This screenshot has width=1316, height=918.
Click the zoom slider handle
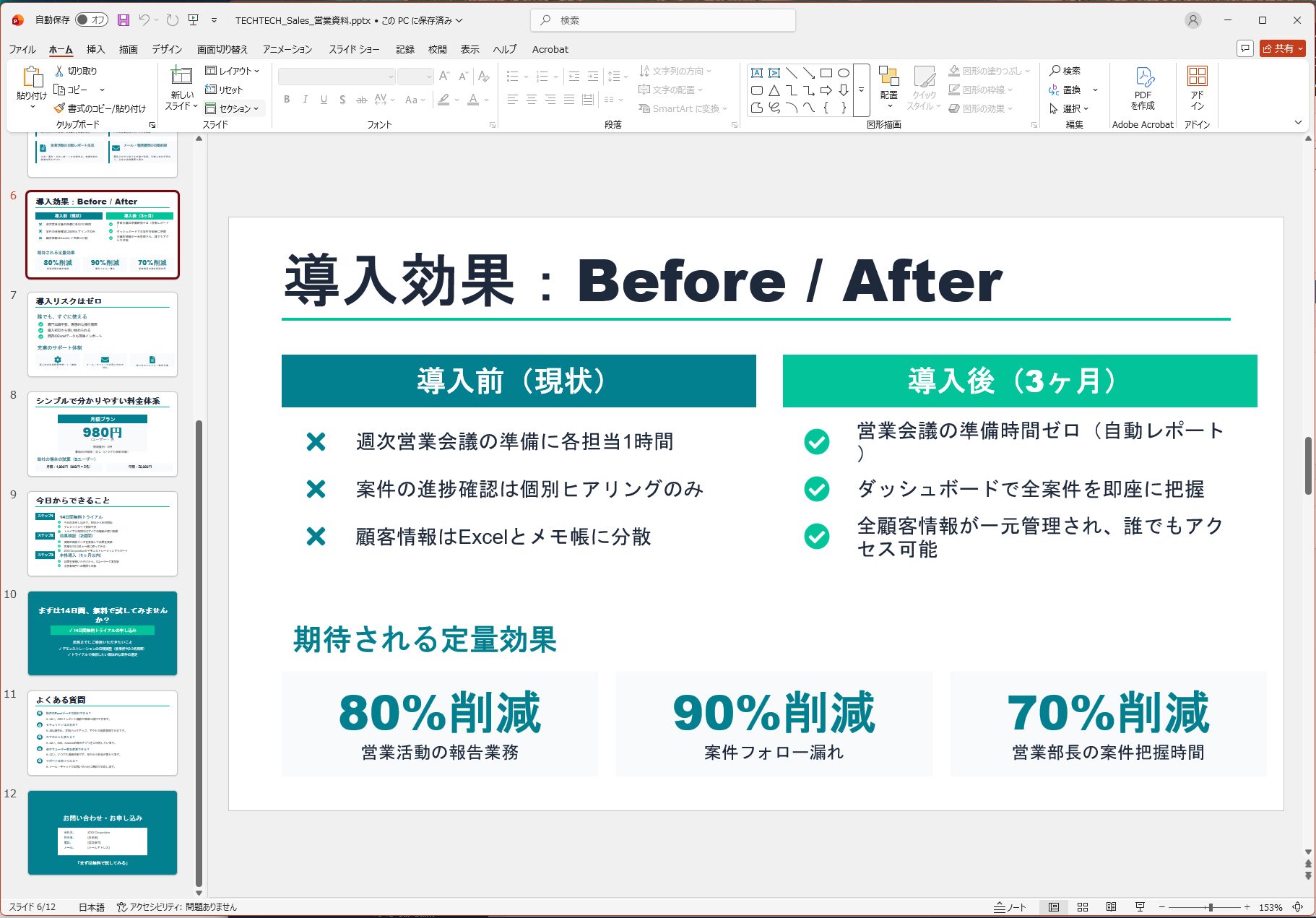coord(1211,907)
